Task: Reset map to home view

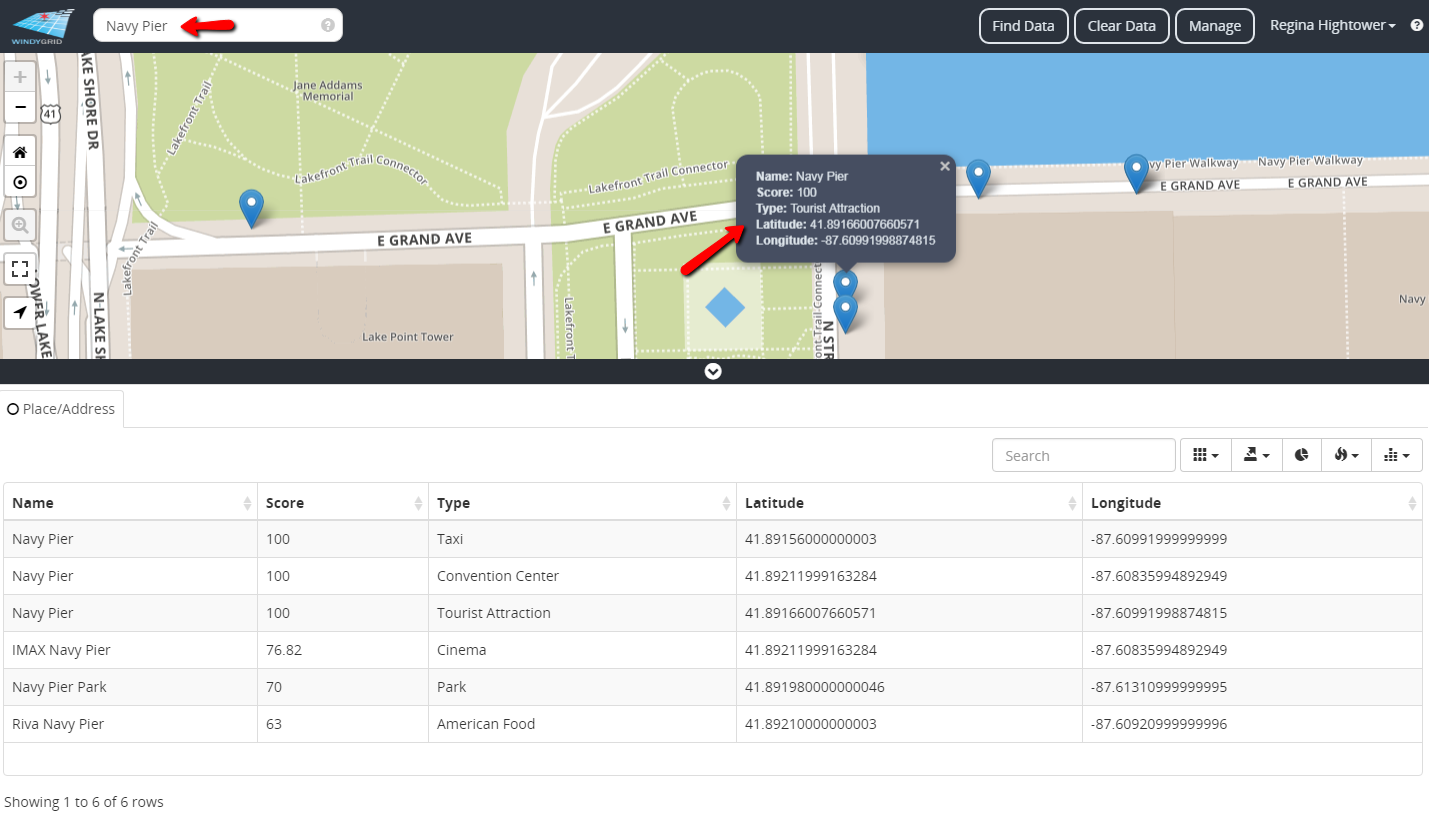Action: tap(20, 152)
